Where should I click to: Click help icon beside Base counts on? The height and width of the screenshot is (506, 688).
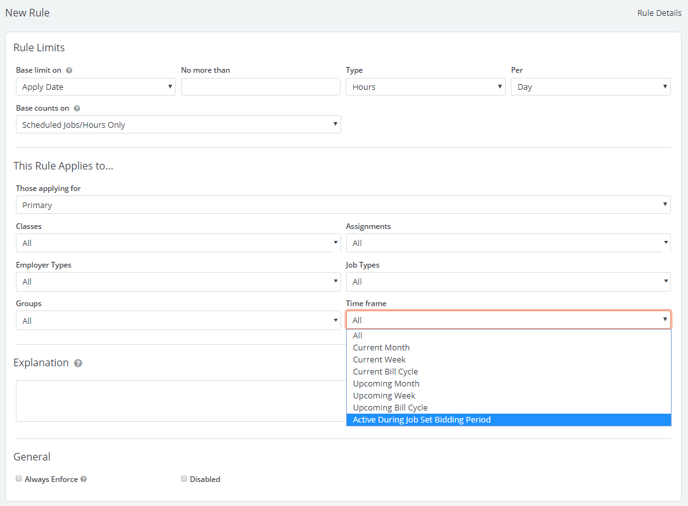point(77,108)
